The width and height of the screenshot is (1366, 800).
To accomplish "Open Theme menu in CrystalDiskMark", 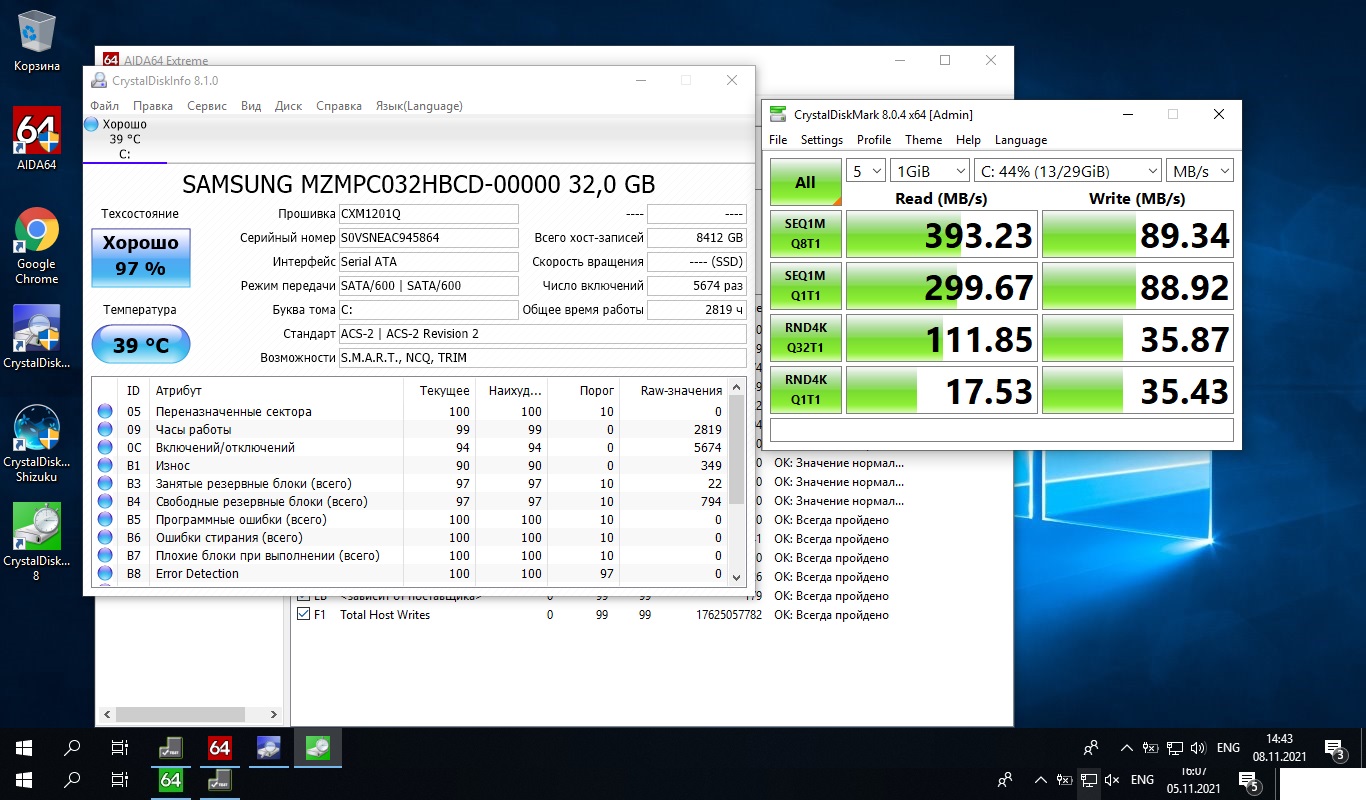I will coord(924,140).
